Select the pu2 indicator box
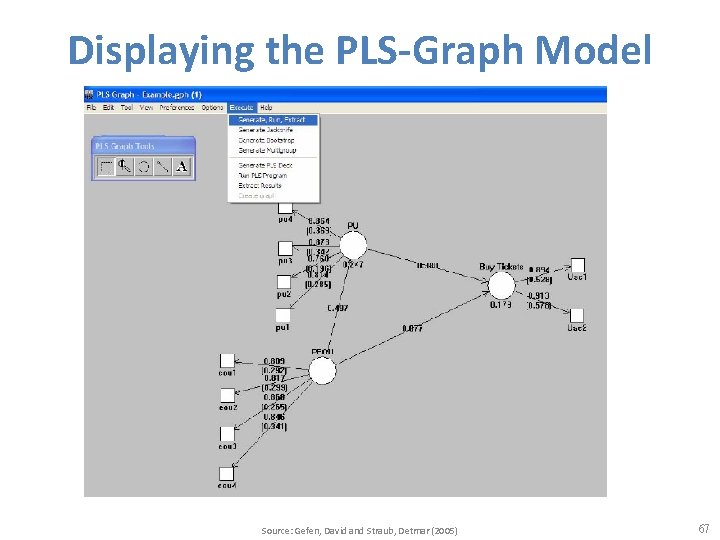This screenshot has width=720, height=540. tap(284, 281)
